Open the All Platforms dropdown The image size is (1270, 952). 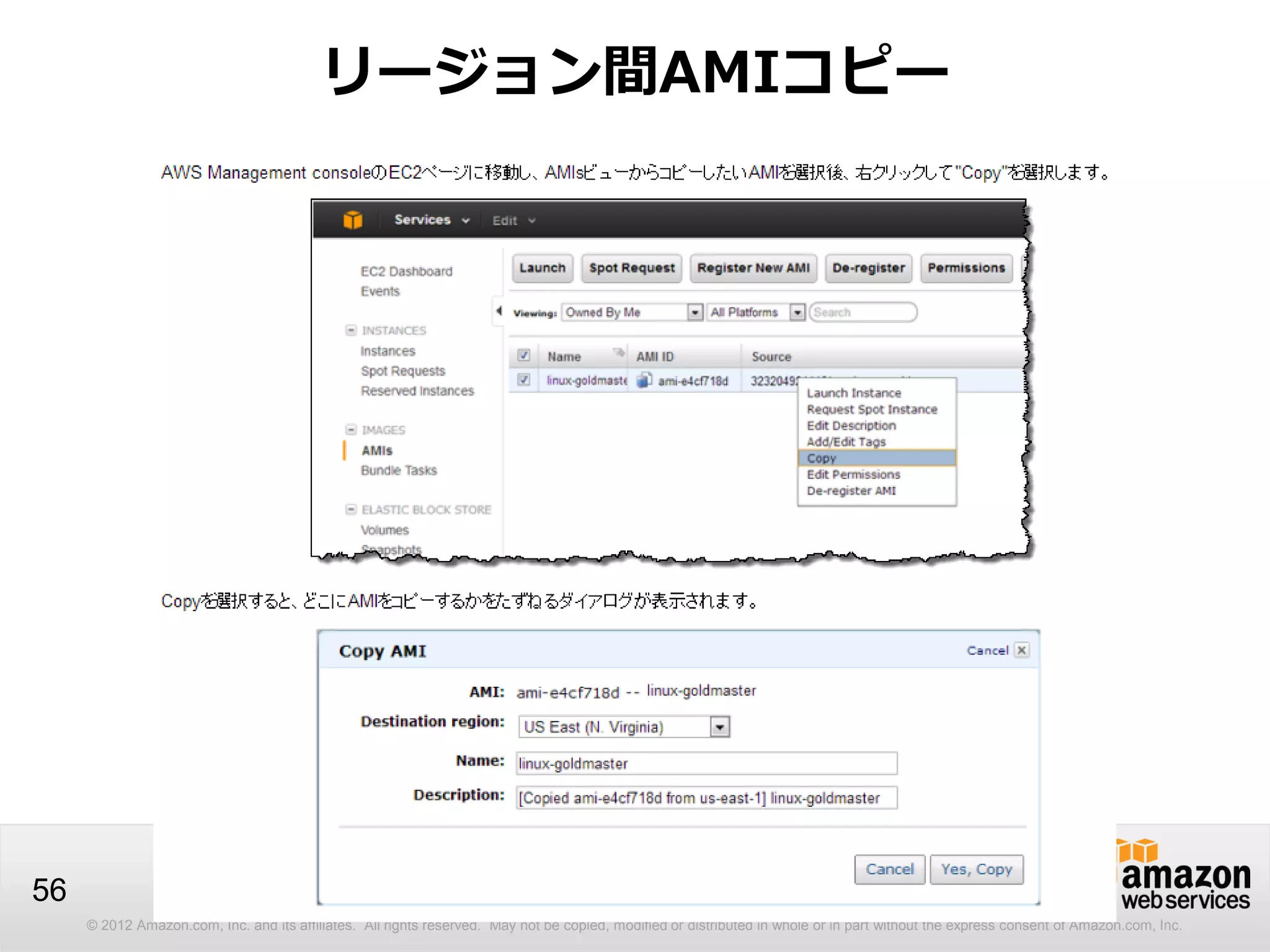(756, 312)
